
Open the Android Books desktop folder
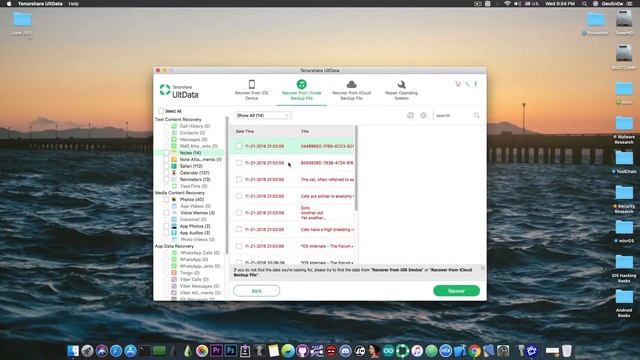tap(624, 303)
